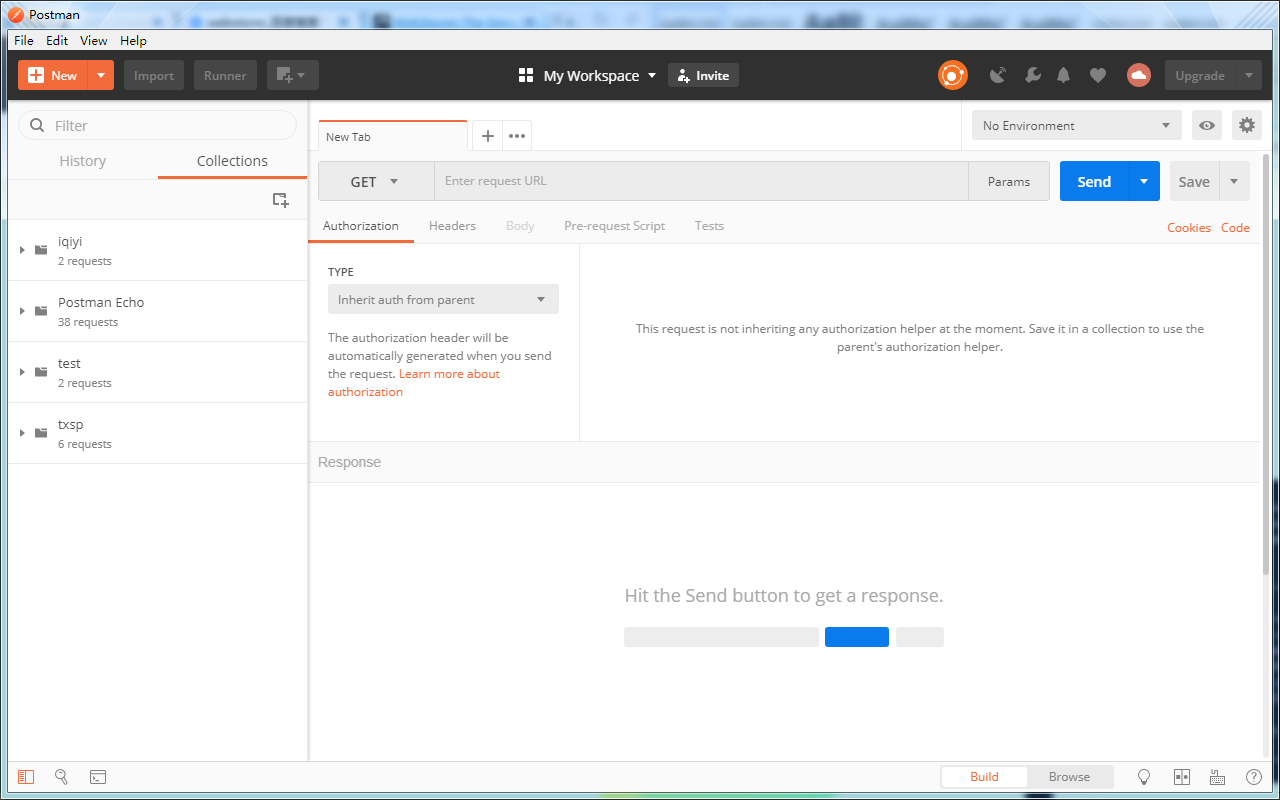Open the Postman console icon
The height and width of the screenshot is (800, 1280).
(x=98, y=777)
